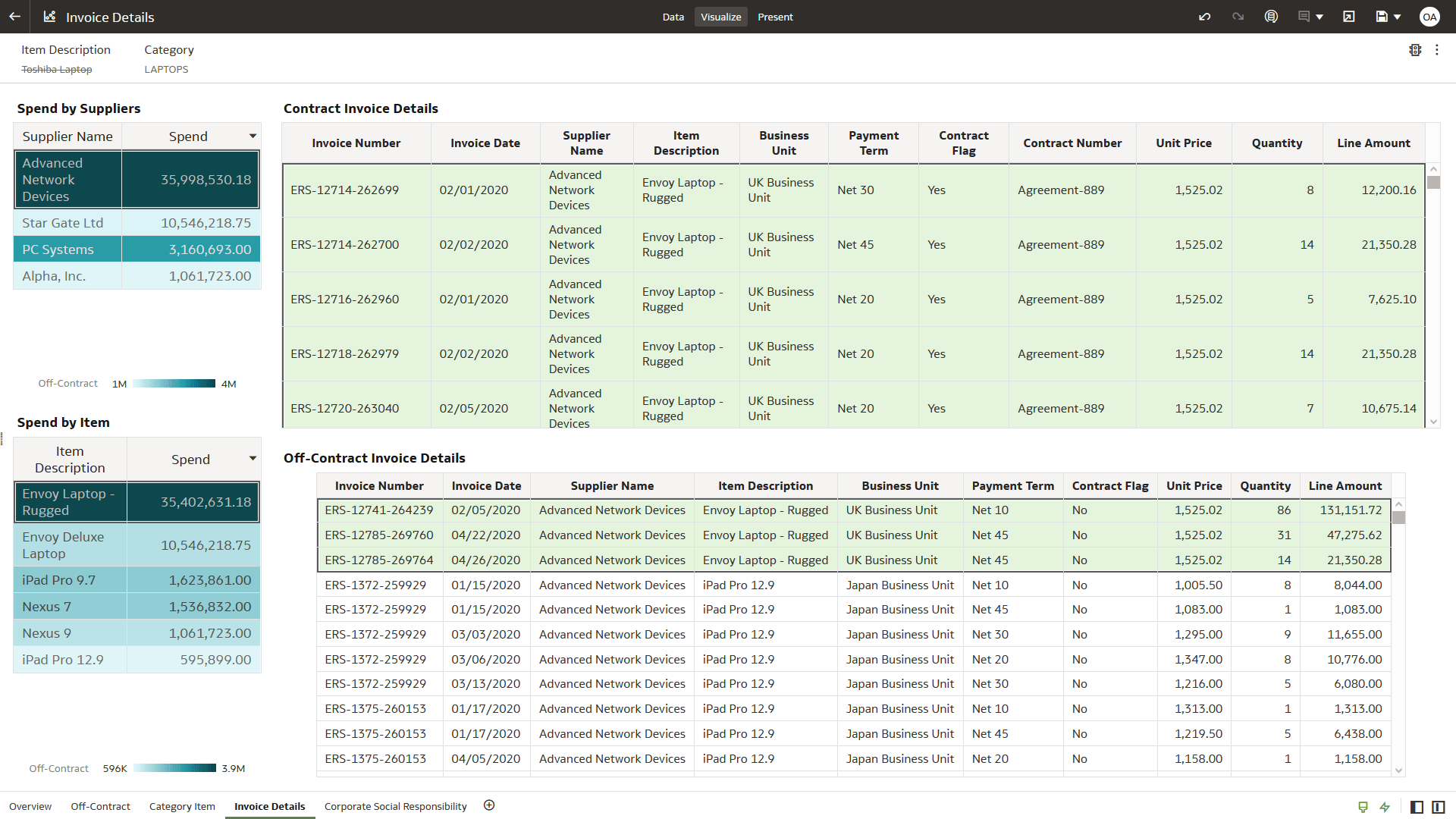Screen dimensions: 1456x819
Task: Toggle auto-apply data with lightning icon
Action: point(1385,806)
